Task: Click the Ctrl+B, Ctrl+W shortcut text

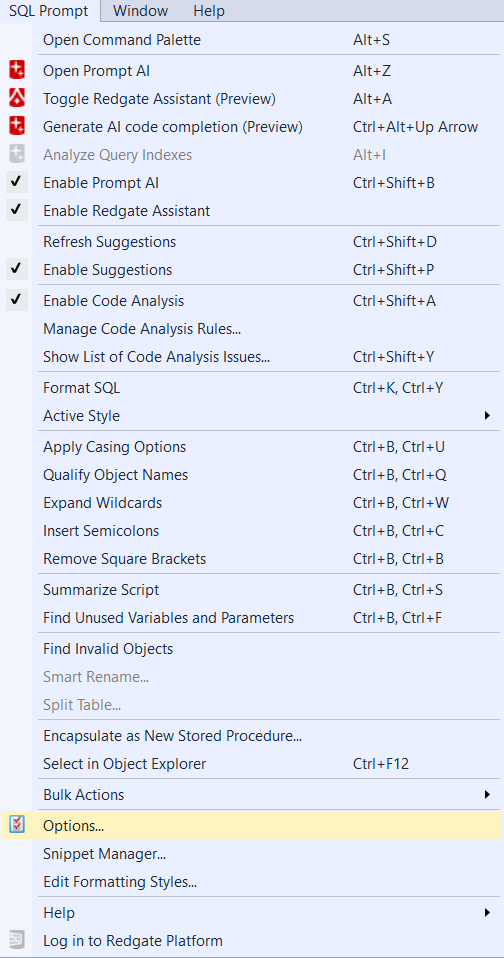Action: [401, 503]
